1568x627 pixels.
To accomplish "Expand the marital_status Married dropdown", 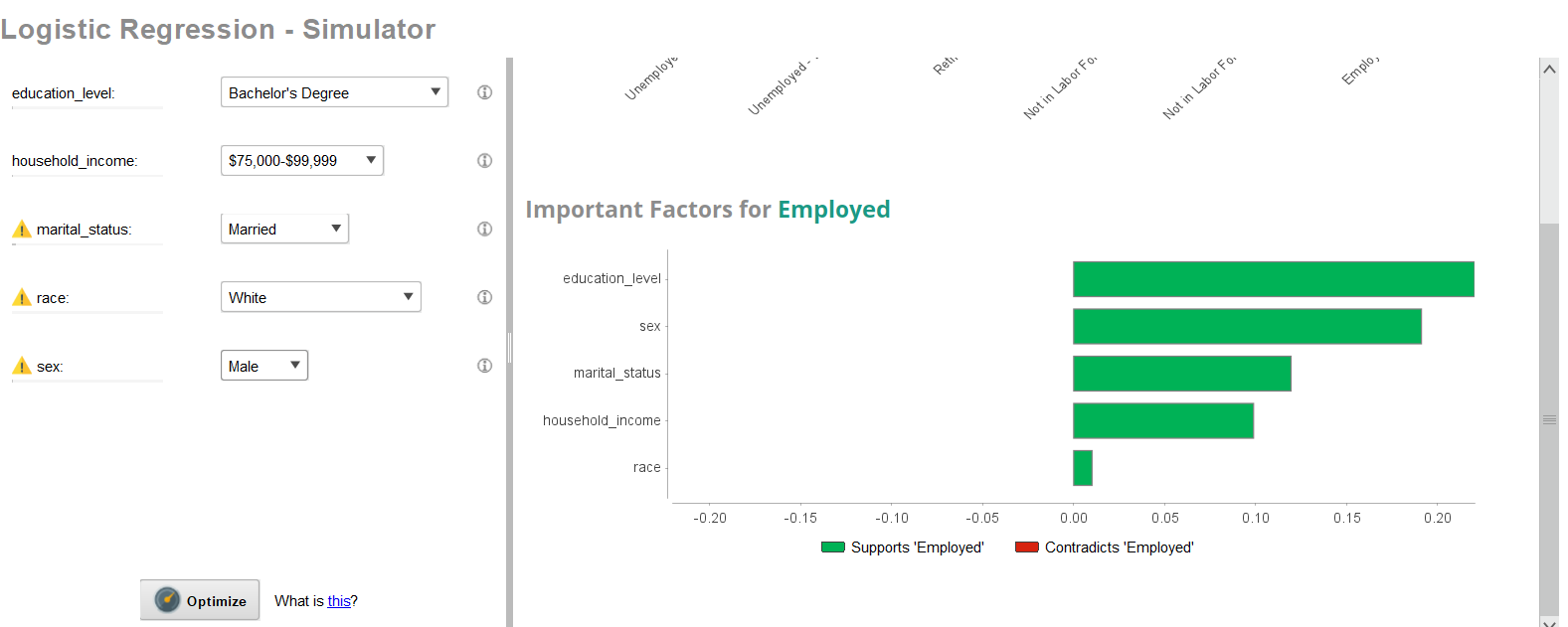I will pyautogui.click(x=284, y=229).
